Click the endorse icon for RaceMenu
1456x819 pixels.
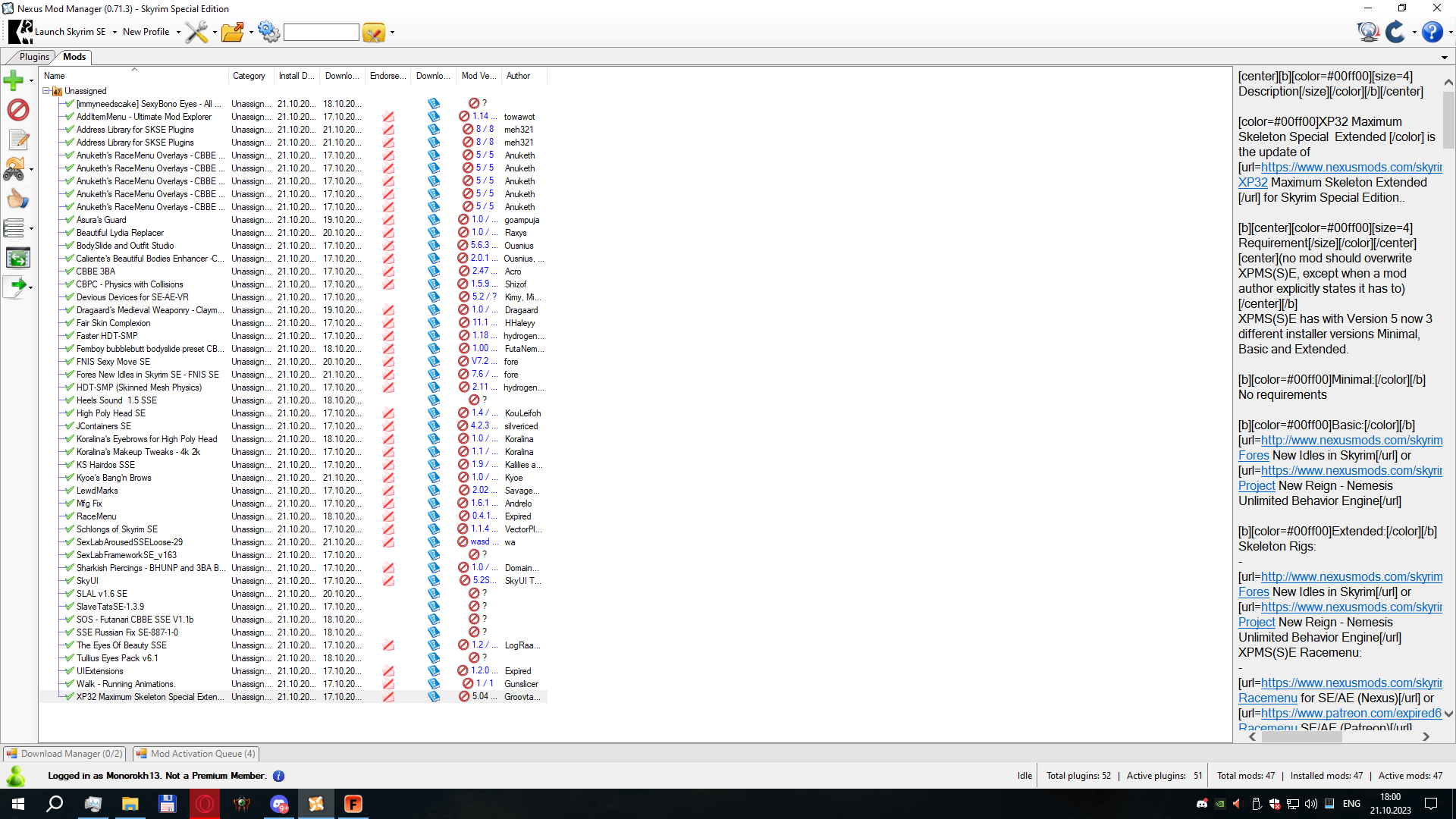click(388, 516)
